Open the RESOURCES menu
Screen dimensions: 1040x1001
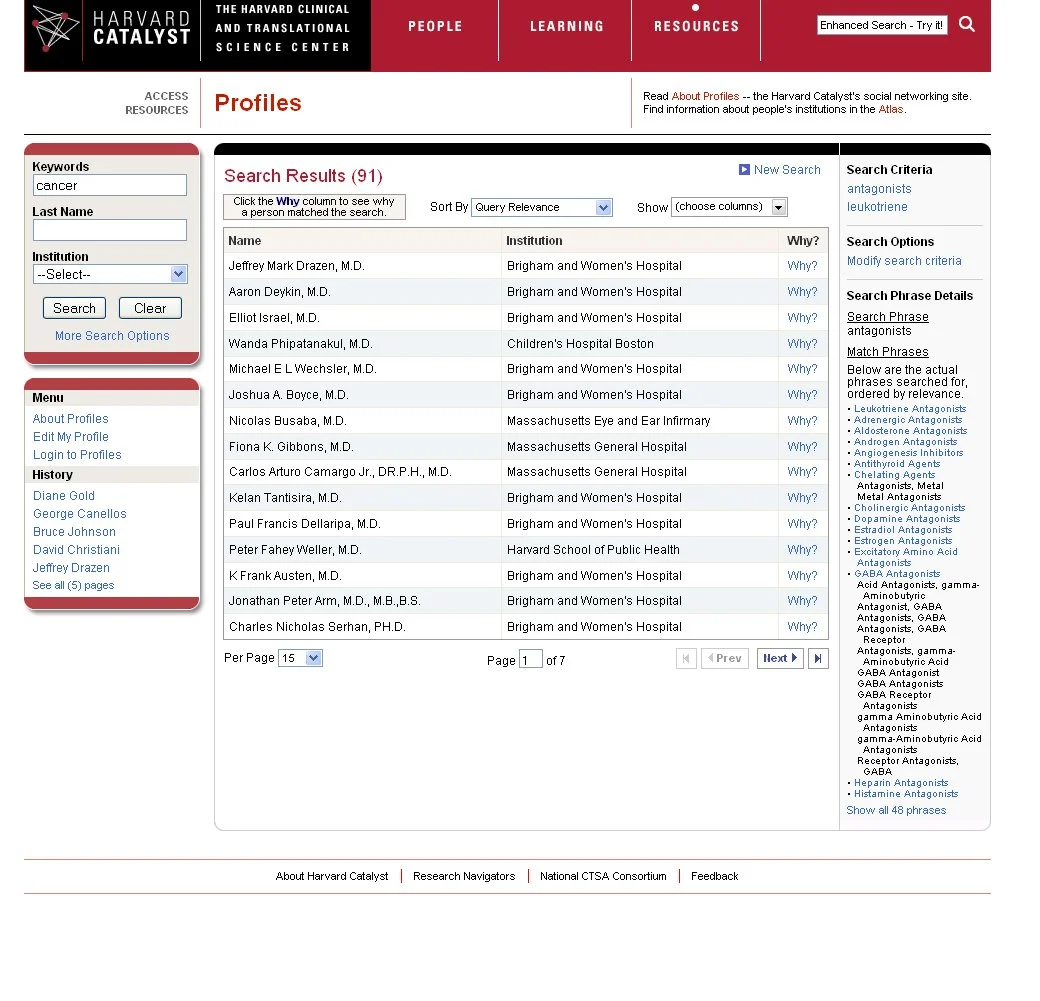[x=696, y=27]
